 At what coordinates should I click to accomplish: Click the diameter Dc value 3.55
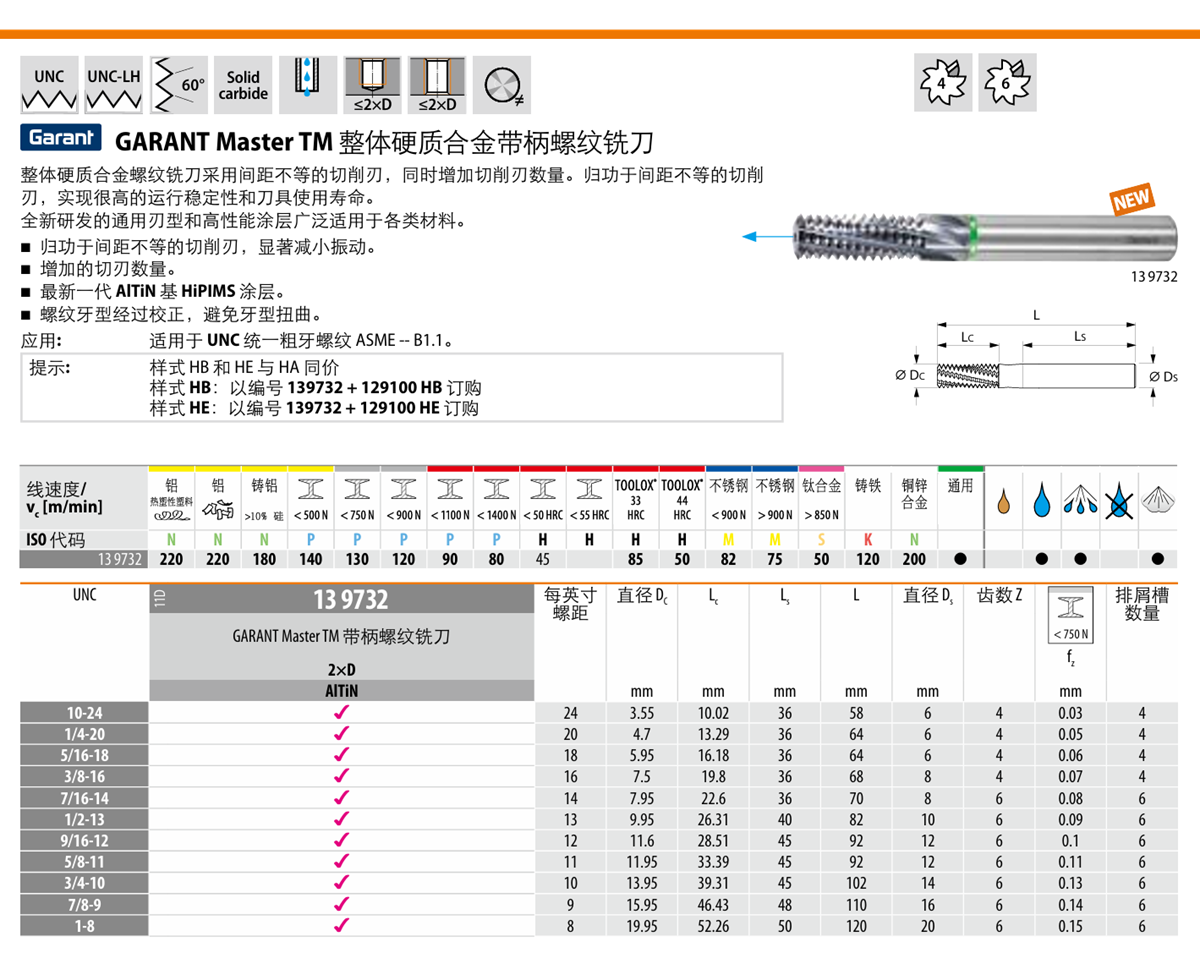[x=641, y=713]
